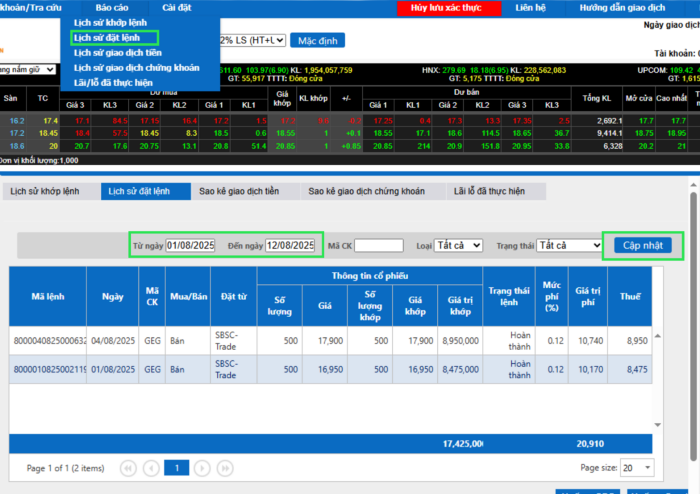The height and width of the screenshot is (494, 700).
Task: Open the 'nắm giữ' dropdown near Sàn column
Action: [x=28, y=70]
